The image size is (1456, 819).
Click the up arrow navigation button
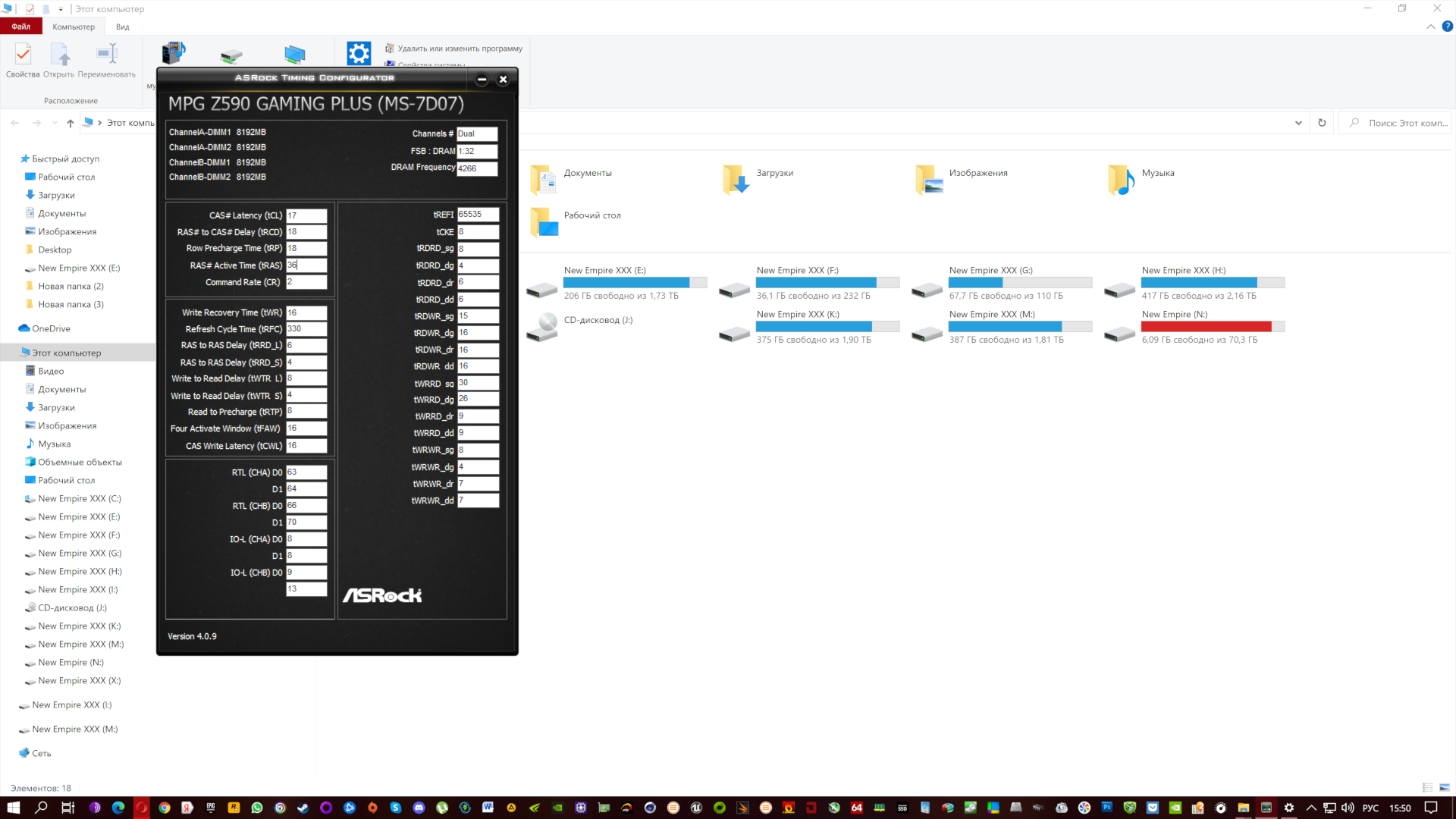point(71,123)
